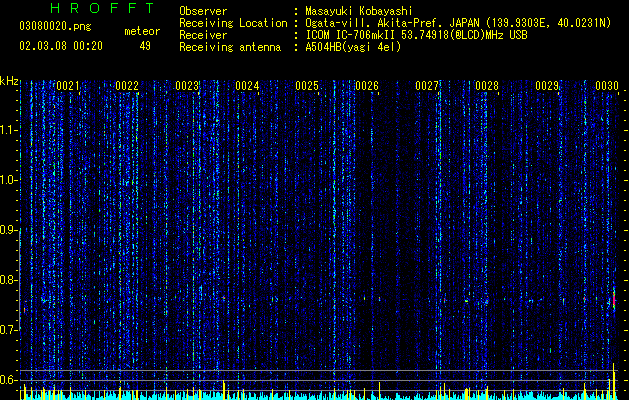The height and width of the screenshot is (400, 629).
Task: Click the 0023 time marker
Action: tap(187, 86)
